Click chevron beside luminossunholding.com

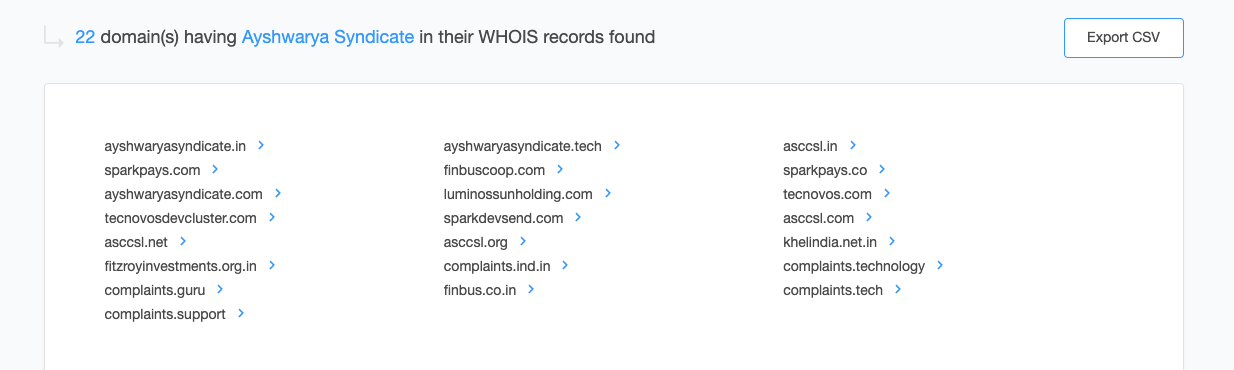[x=608, y=193]
